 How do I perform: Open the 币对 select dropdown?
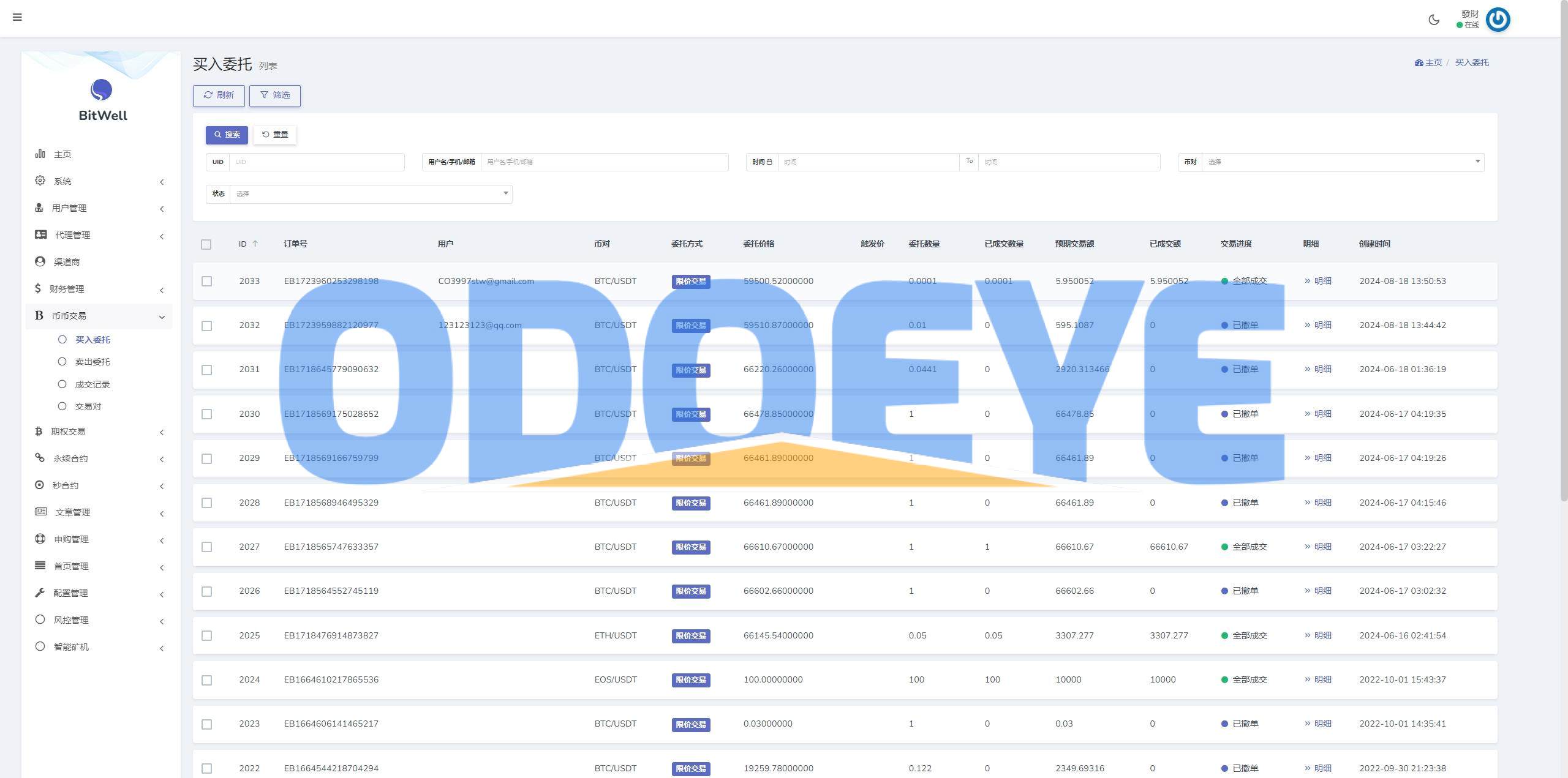[1343, 162]
